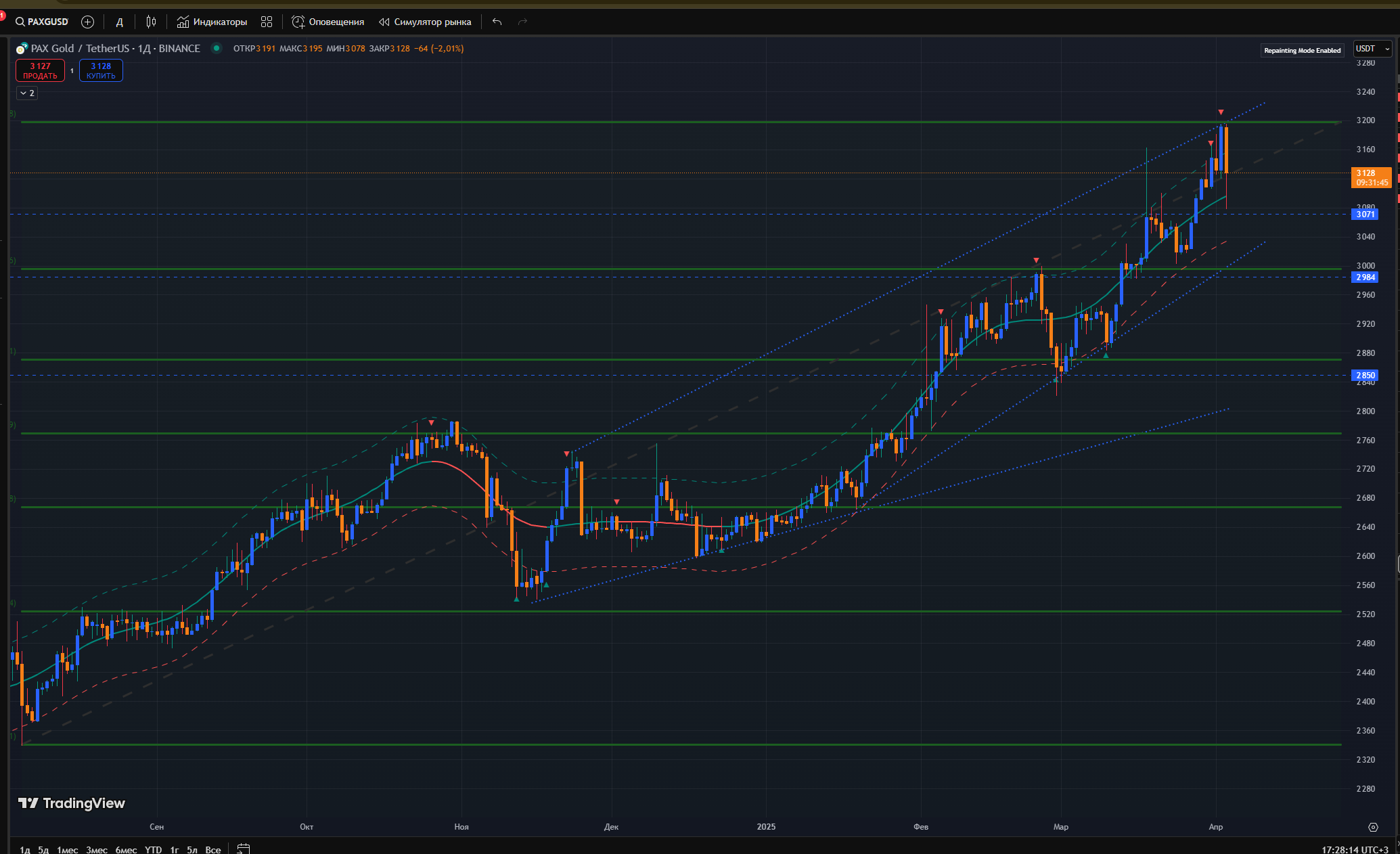Screen dimensions: 1400x854
Task: Click the Дек label on the time axis
Action: (x=611, y=827)
